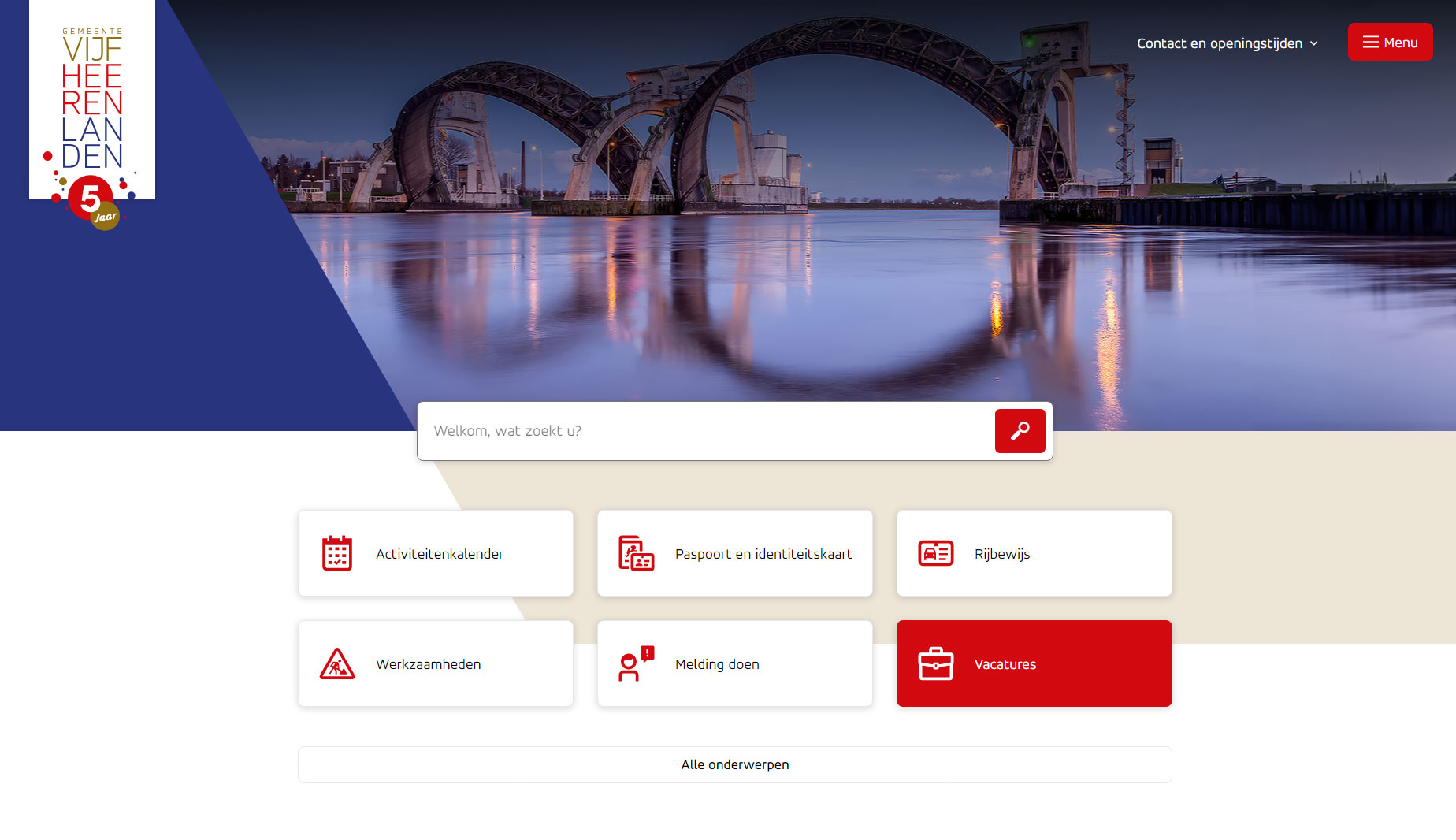Click the briefcase icon on Vacatures
Screen dimensions: 1456x840
tap(935, 664)
